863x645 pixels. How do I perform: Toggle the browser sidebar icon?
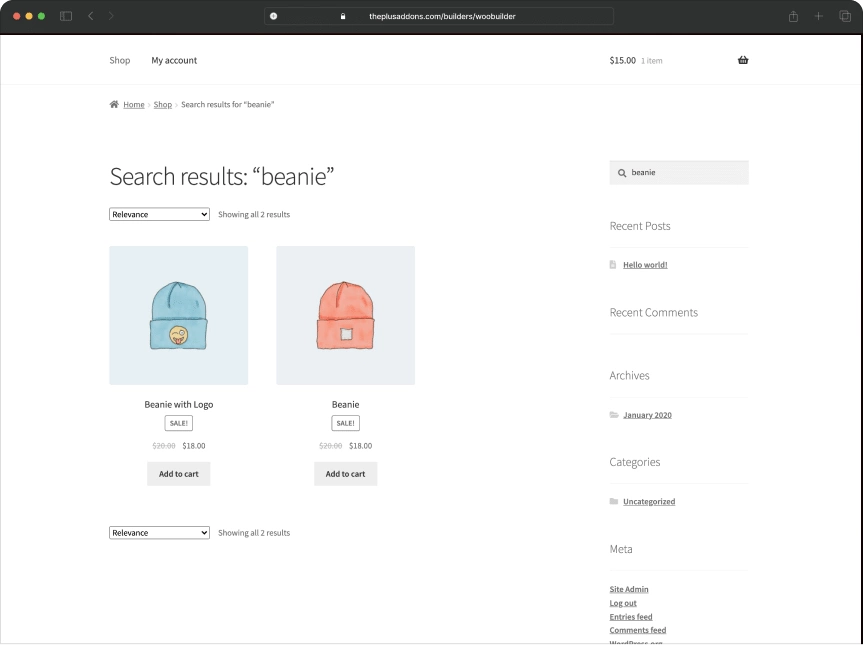tap(65, 16)
